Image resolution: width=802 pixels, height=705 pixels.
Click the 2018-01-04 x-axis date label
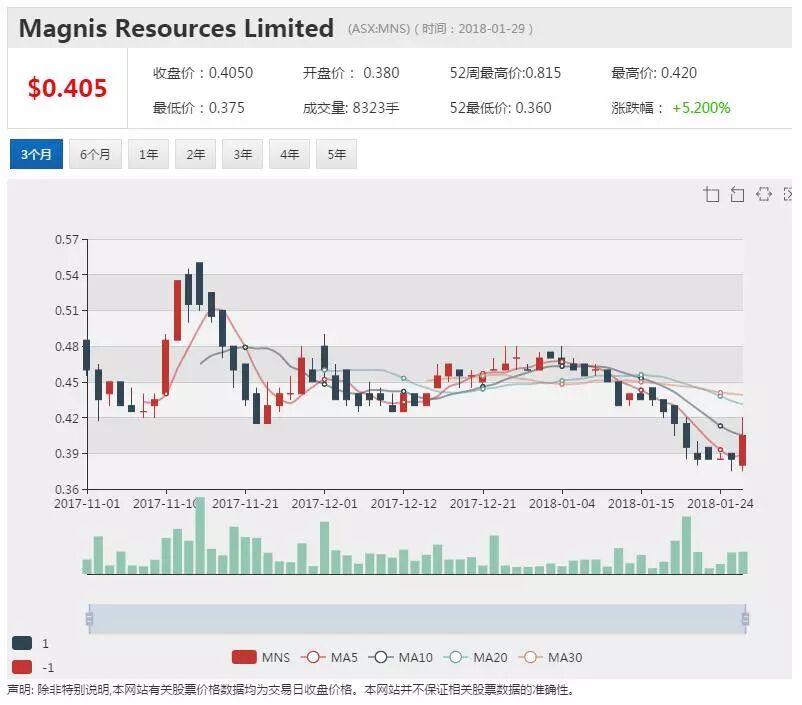562,503
